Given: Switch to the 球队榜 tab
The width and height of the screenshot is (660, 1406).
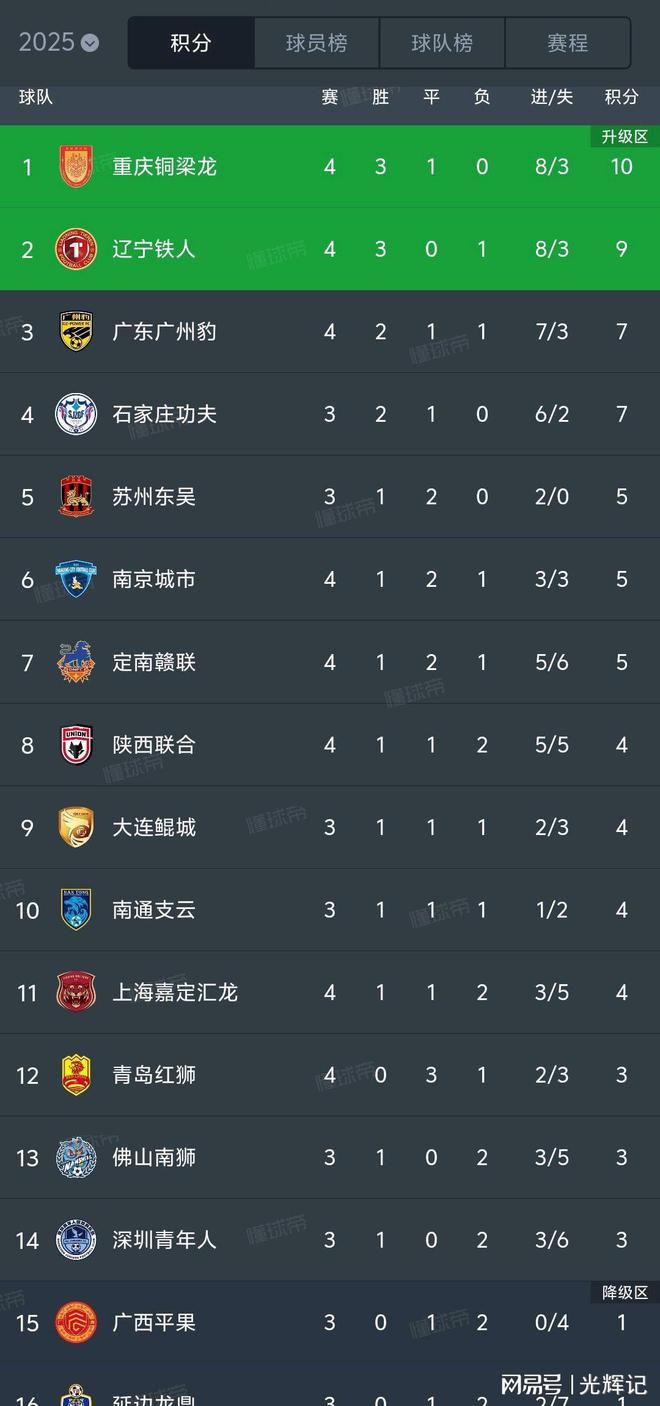Looking at the screenshot, I should 442,43.
